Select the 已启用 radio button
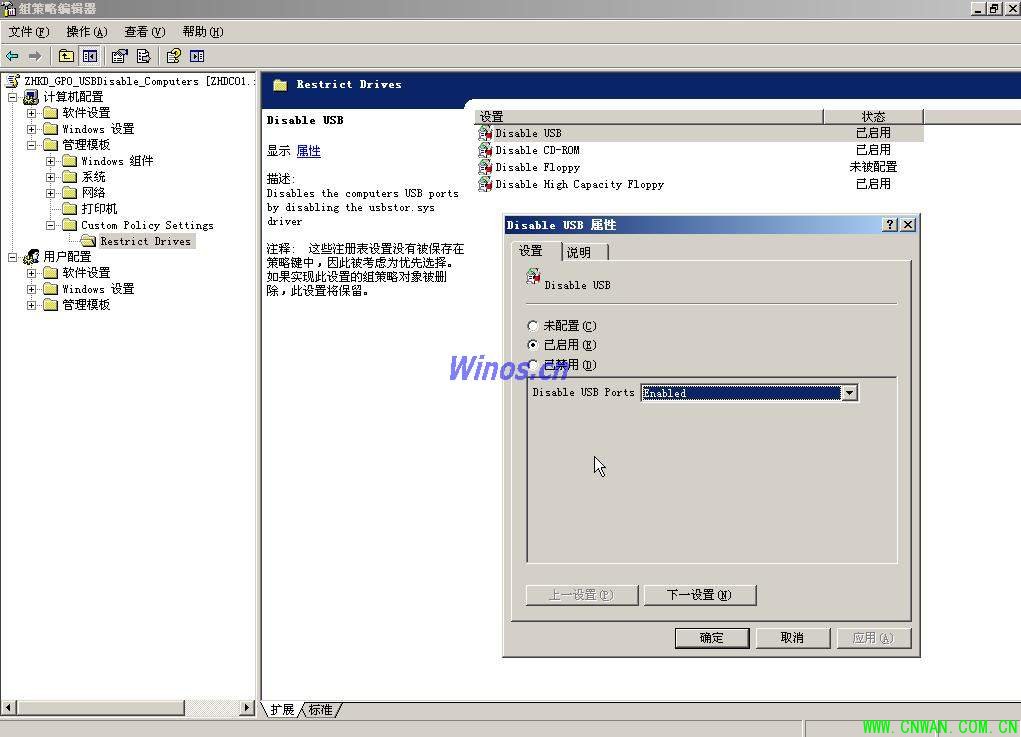Screen dimensions: 1021x737 pyautogui.click(x=533, y=345)
